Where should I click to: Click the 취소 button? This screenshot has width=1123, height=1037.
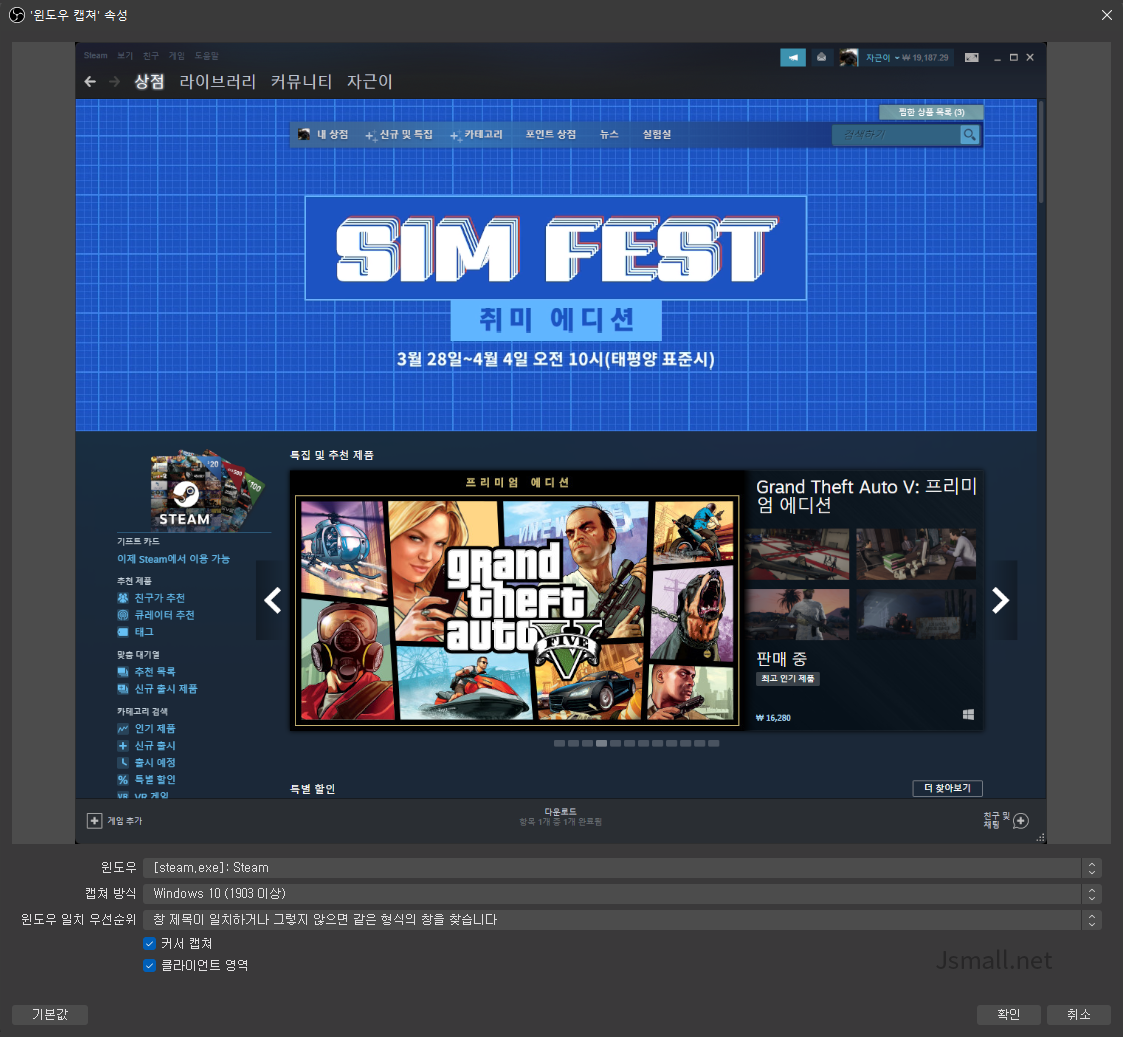1079,1014
